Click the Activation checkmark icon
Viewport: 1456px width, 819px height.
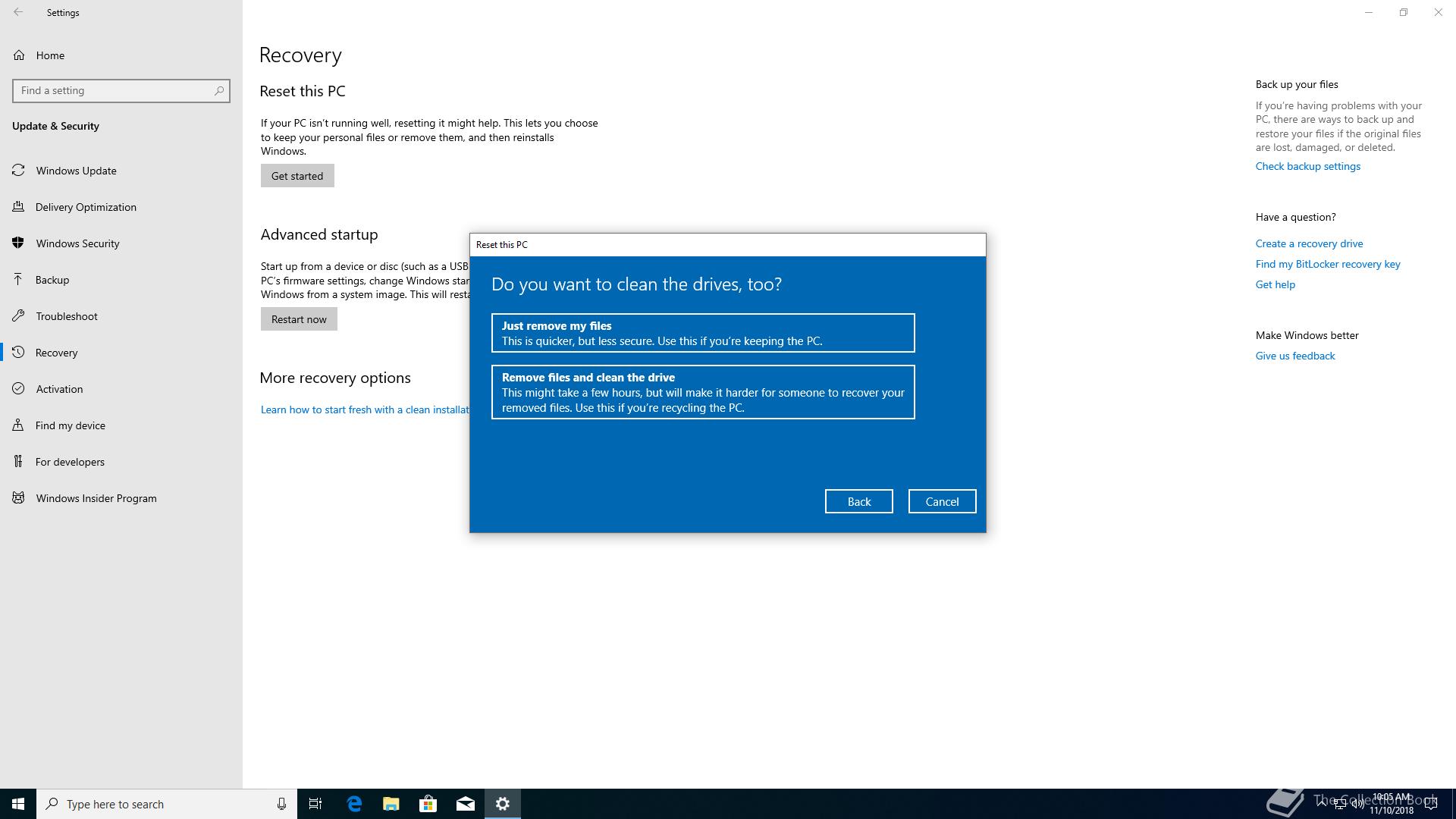(x=19, y=389)
